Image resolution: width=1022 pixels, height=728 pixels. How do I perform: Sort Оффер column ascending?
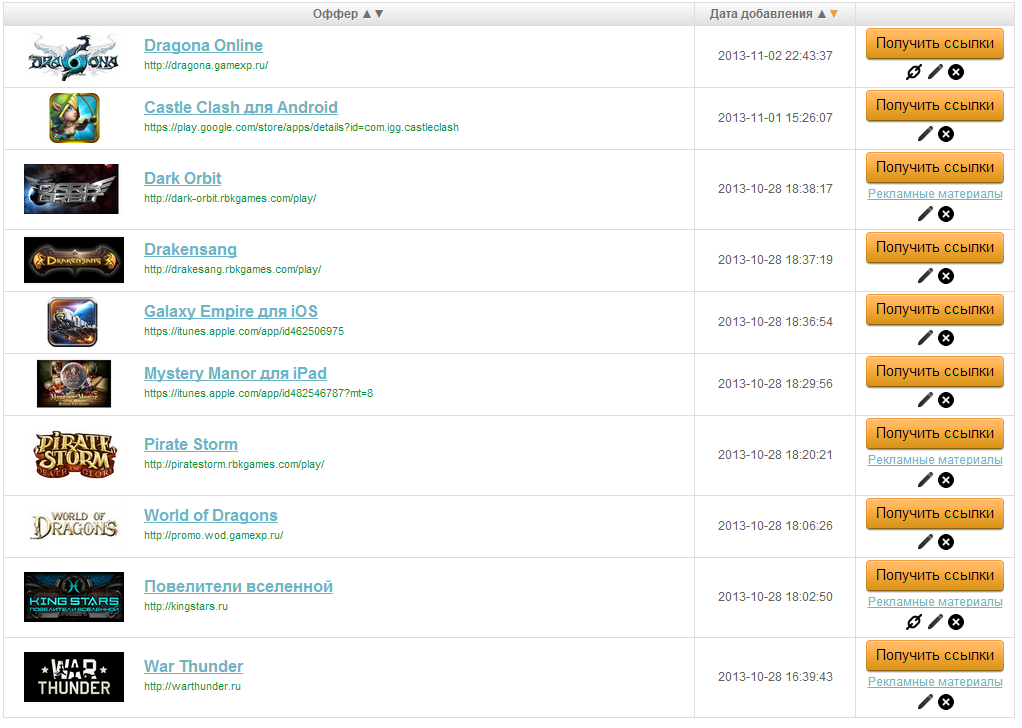click(x=366, y=14)
